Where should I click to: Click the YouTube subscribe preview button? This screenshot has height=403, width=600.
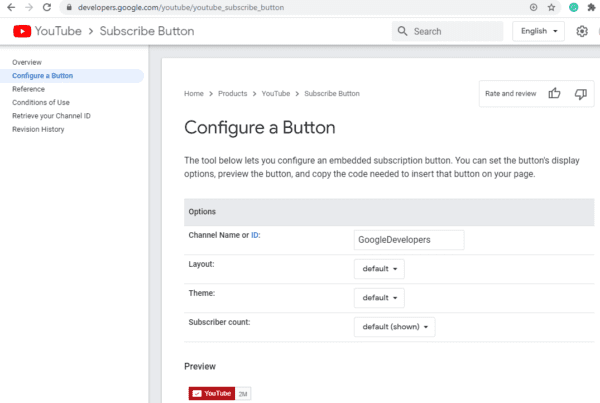click(212, 393)
